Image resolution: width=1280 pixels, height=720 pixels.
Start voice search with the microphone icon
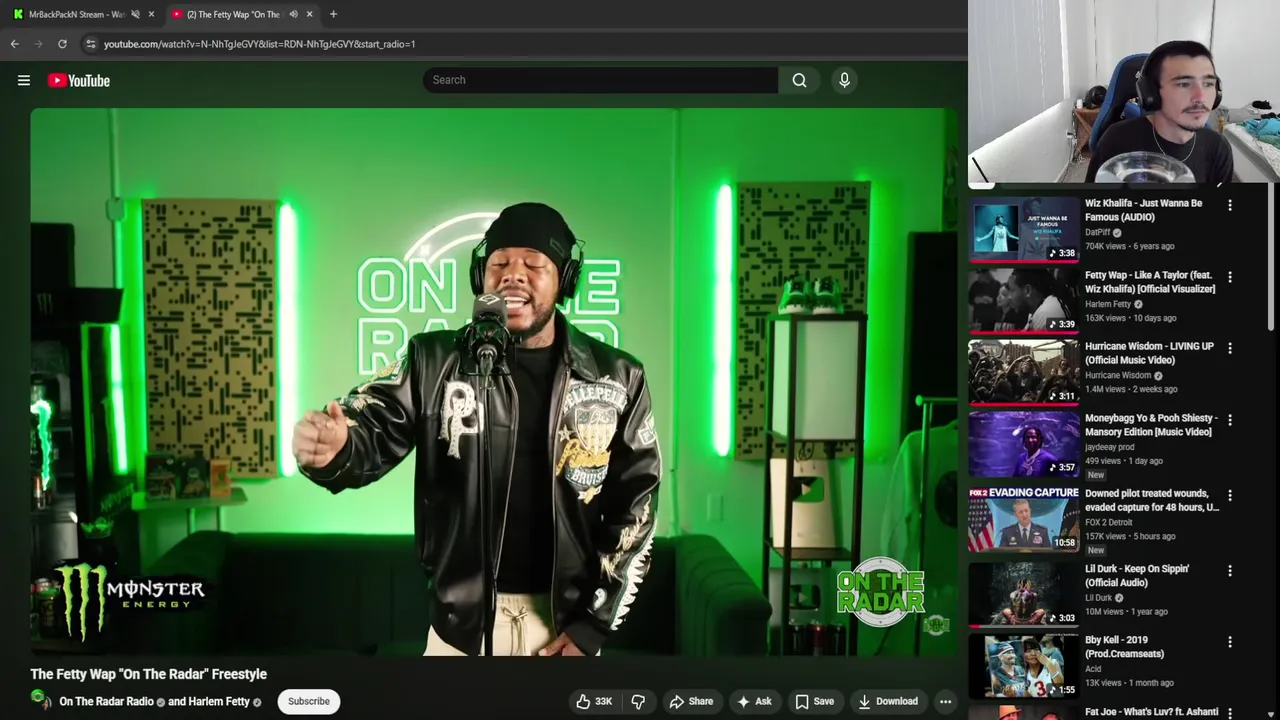[844, 80]
